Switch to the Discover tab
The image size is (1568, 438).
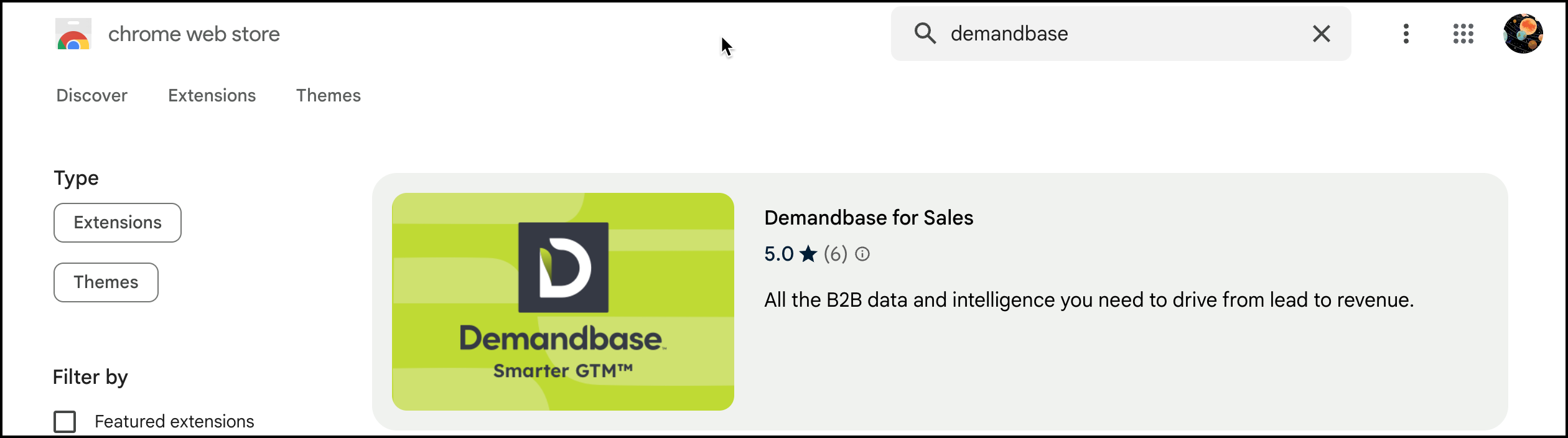pyautogui.click(x=91, y=95)
